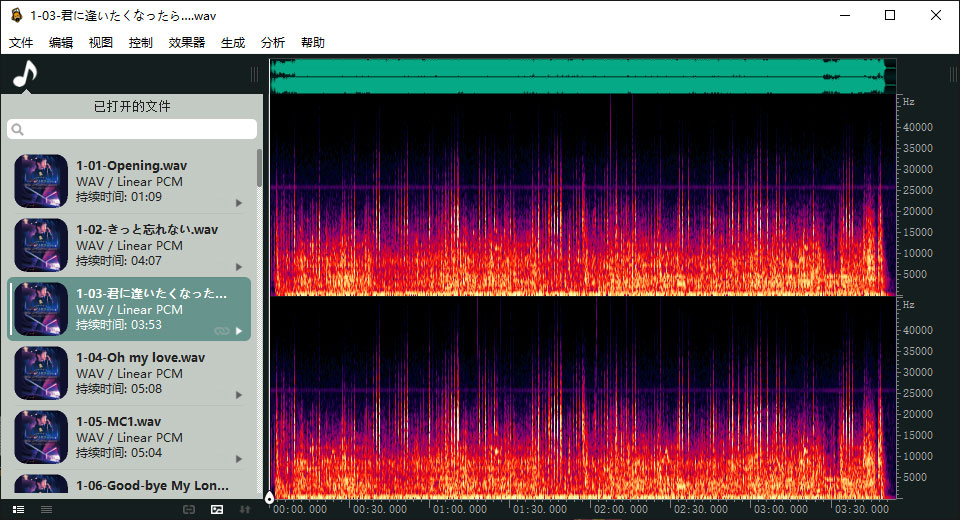Switch to compact lines list view
The width and height of the screenshot is (960, 520).
click(47, 510)
